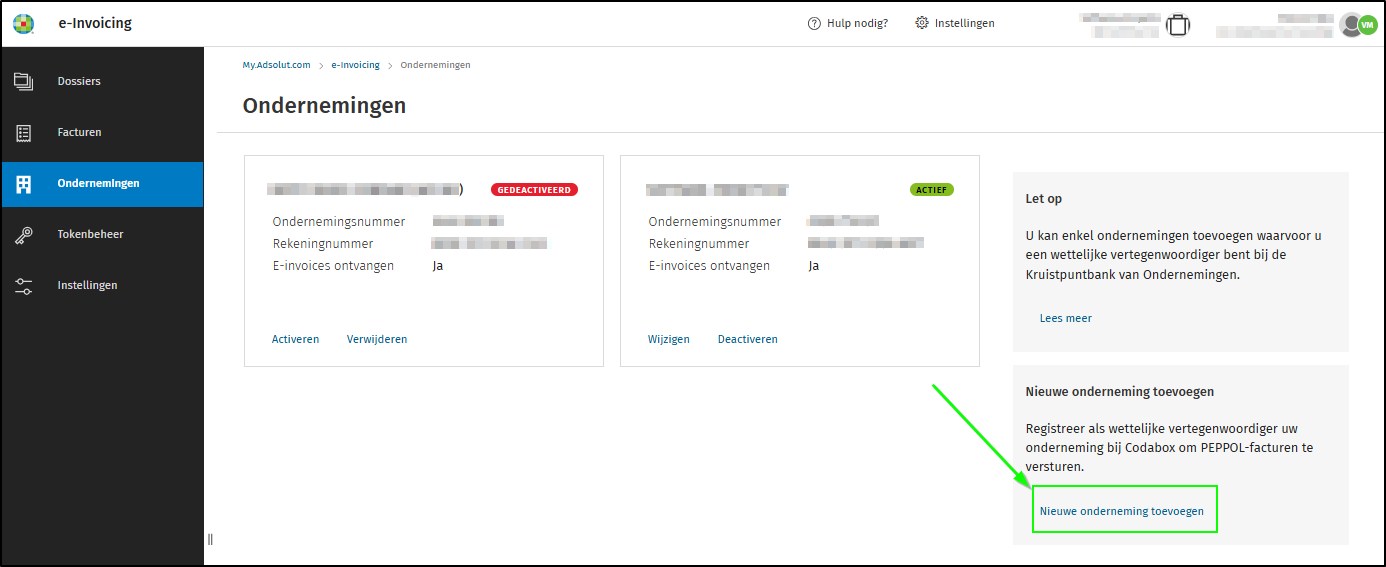Image resolution: width=1386 pixels, height=567 pixels.
Task: Open the VM user avatar menu
Action: (1367, 25)
